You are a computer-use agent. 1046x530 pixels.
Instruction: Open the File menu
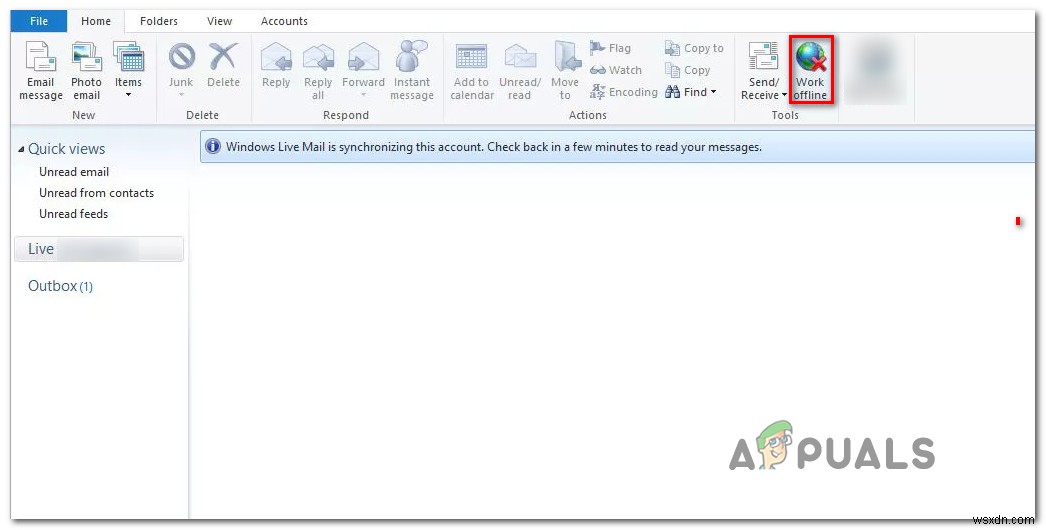(x=39, y=21)
